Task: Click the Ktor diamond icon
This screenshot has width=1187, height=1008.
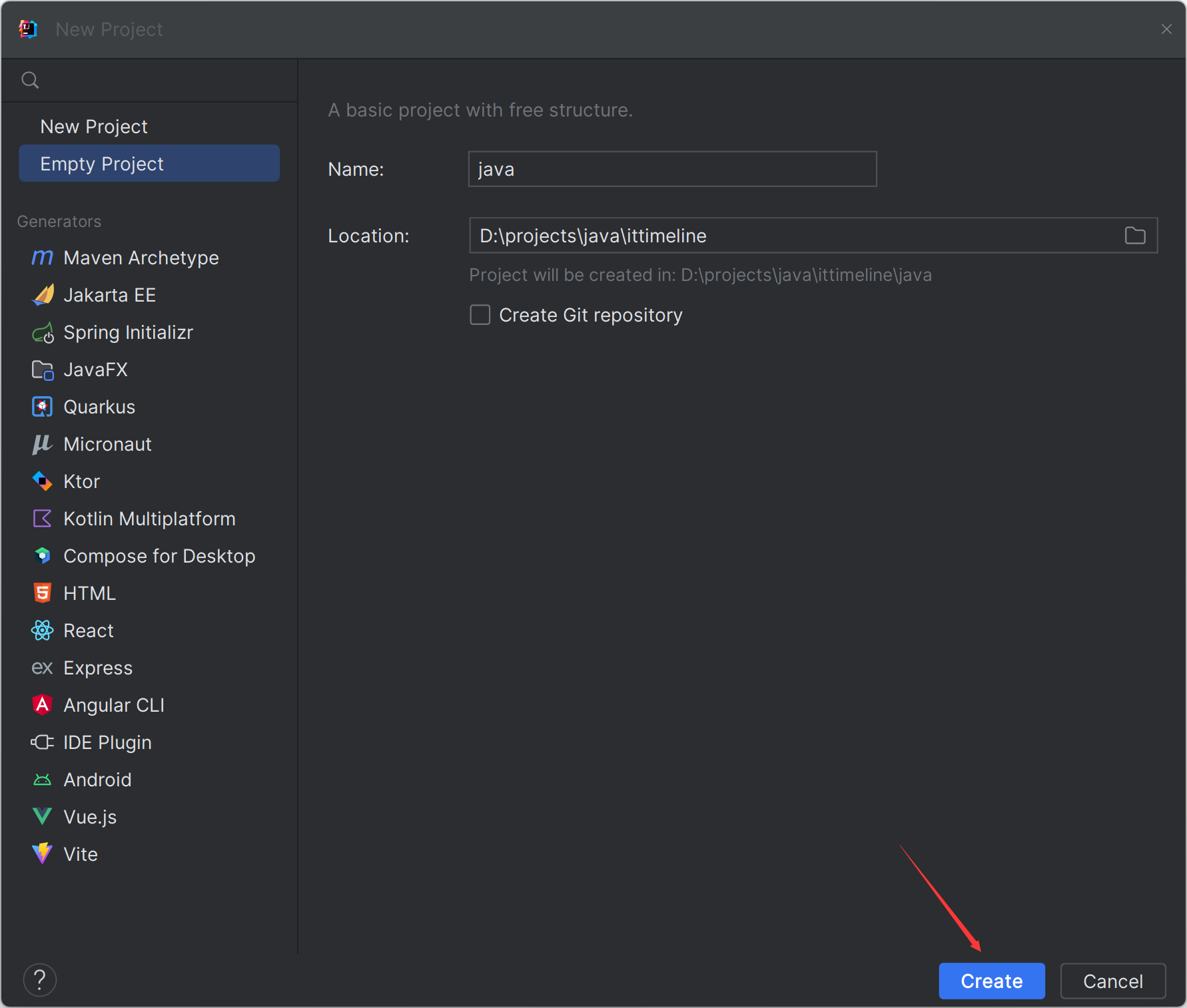Action: [43, 481]
